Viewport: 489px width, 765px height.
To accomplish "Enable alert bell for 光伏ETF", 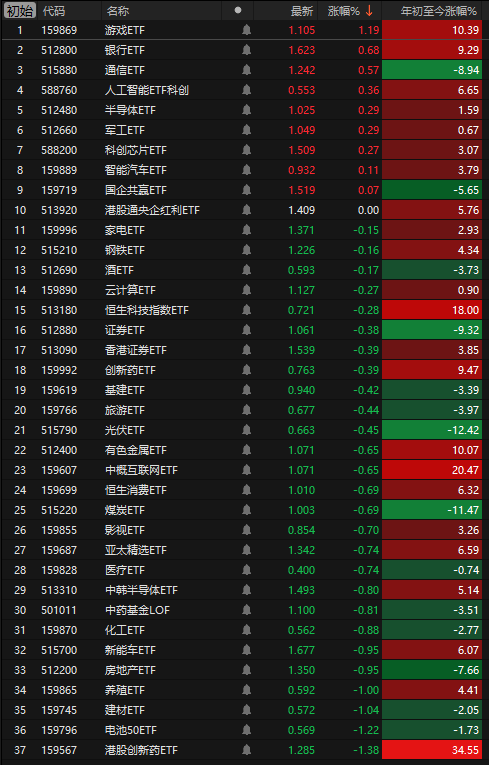I will point(246,430).
